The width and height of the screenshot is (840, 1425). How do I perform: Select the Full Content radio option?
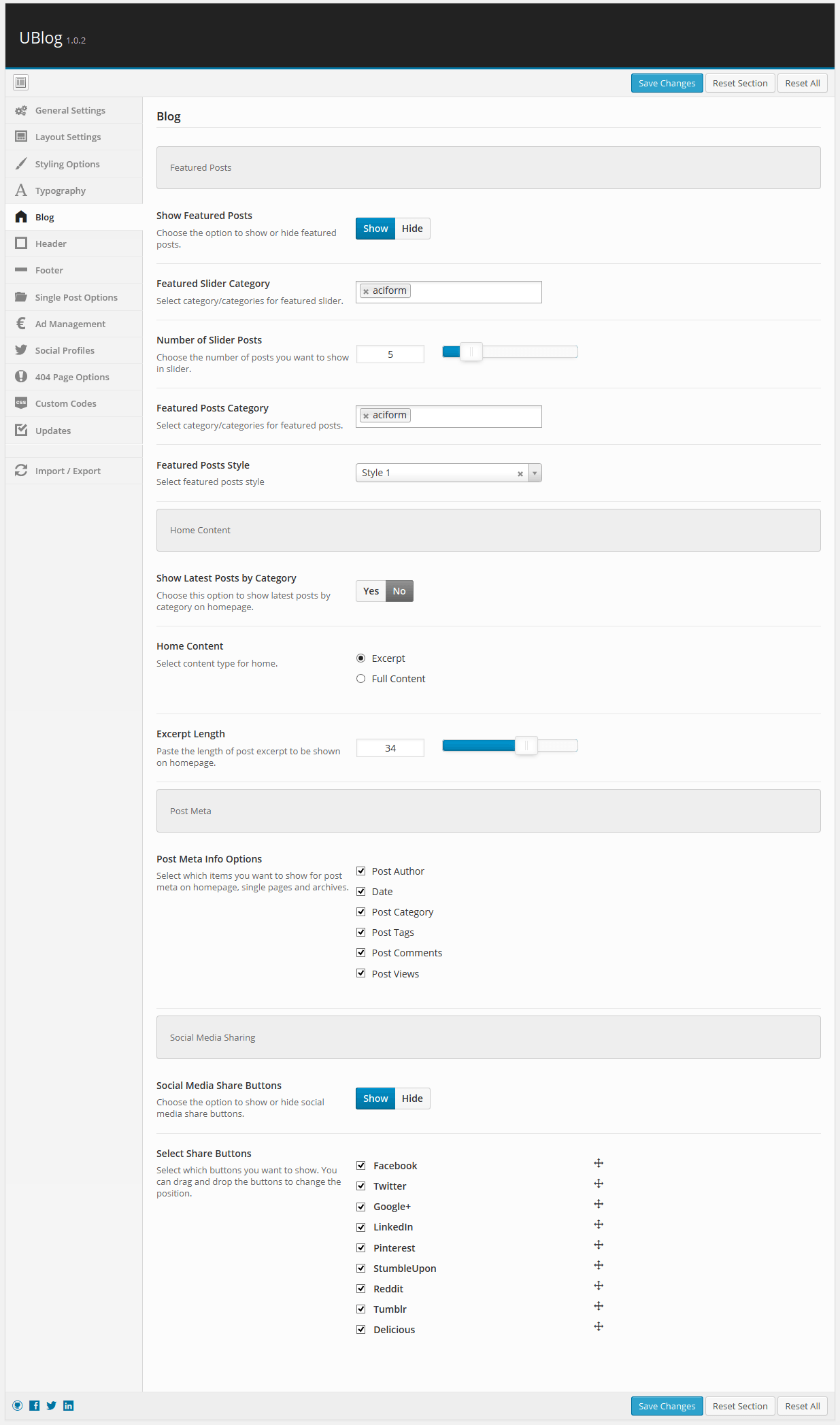(361, 679)
